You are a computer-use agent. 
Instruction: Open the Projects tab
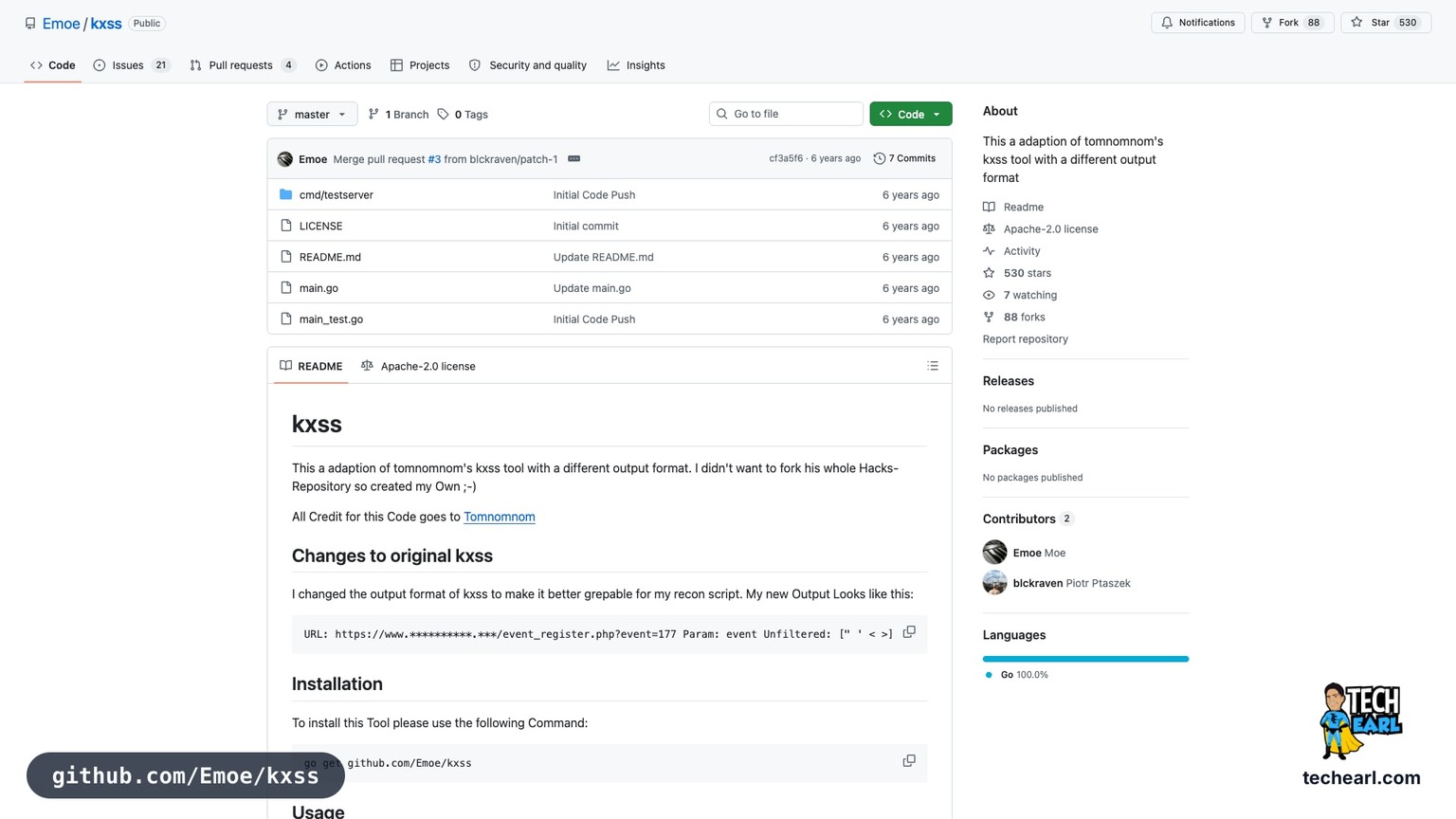coord(420,65)
